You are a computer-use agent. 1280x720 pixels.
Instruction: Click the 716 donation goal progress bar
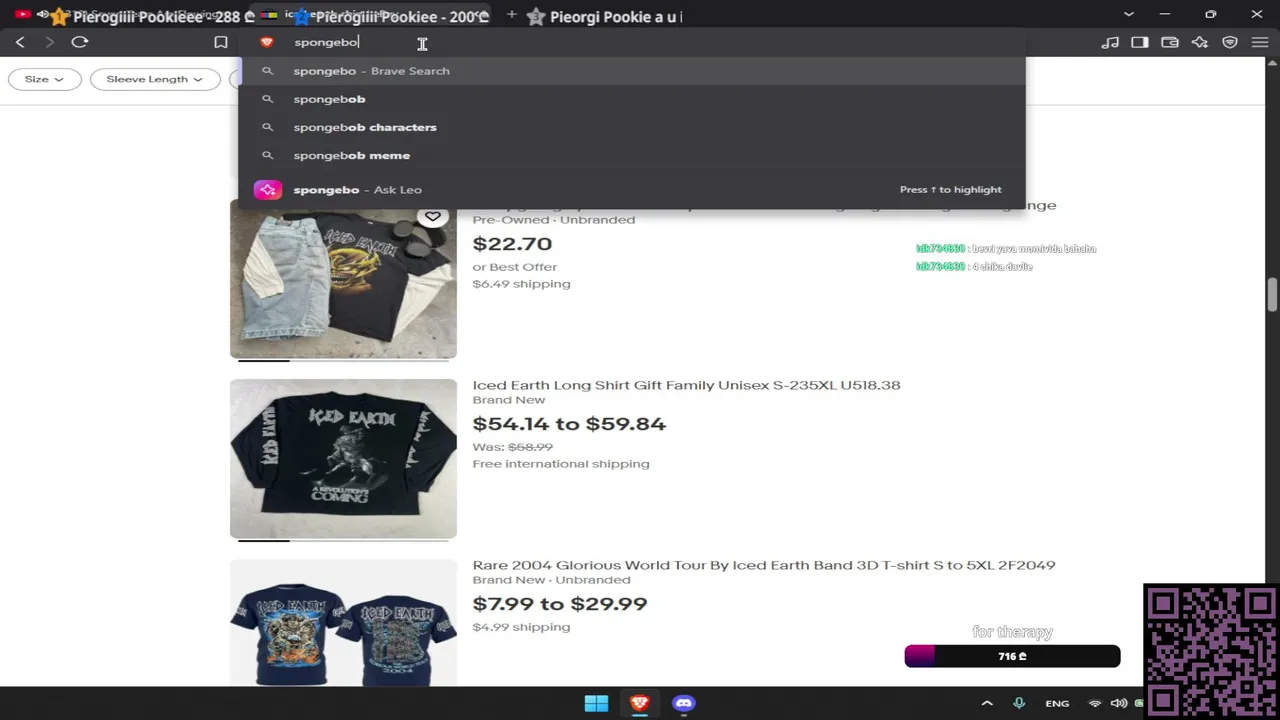1012,656
